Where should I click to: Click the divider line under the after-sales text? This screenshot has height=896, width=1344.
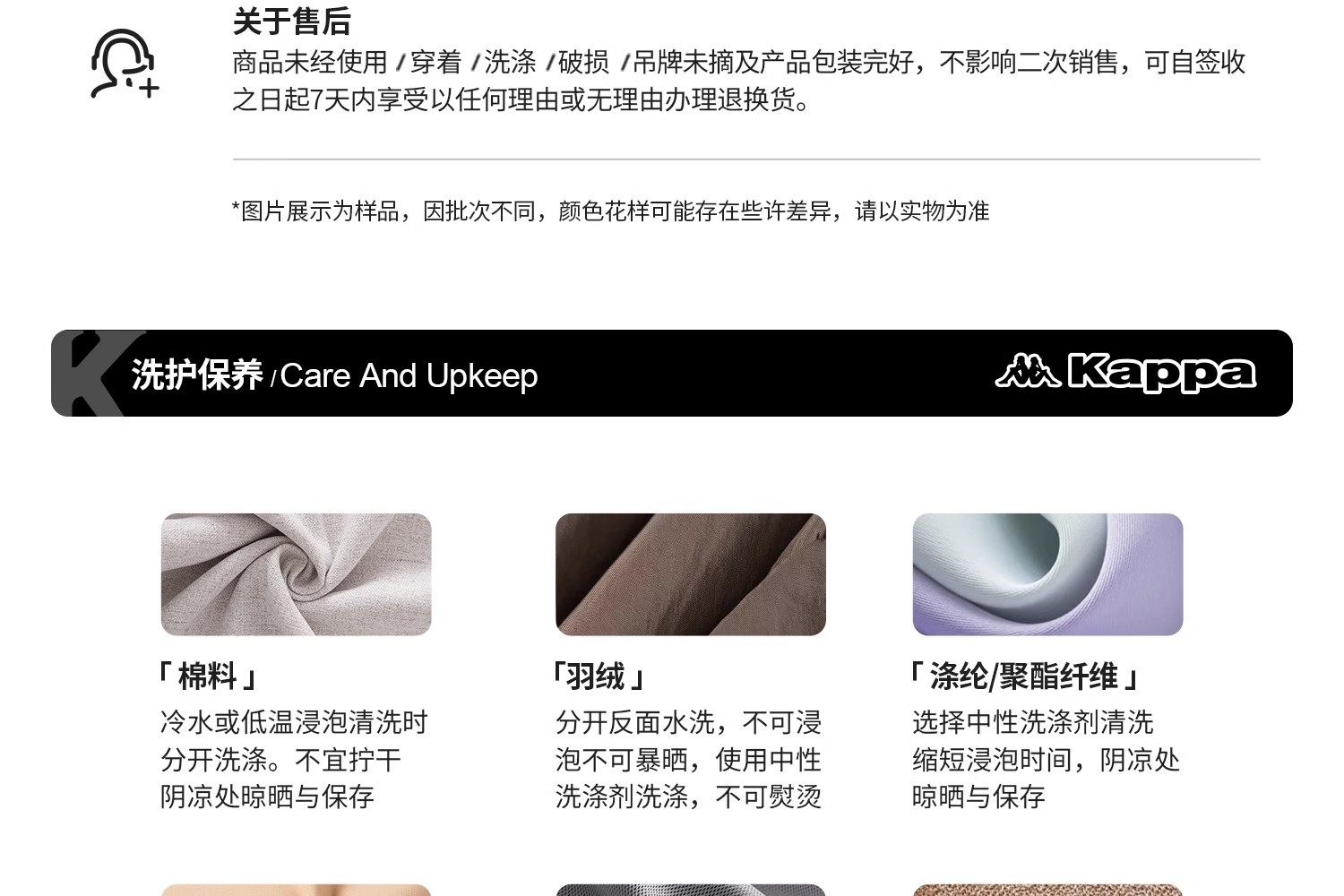click(x=746, y=159)
